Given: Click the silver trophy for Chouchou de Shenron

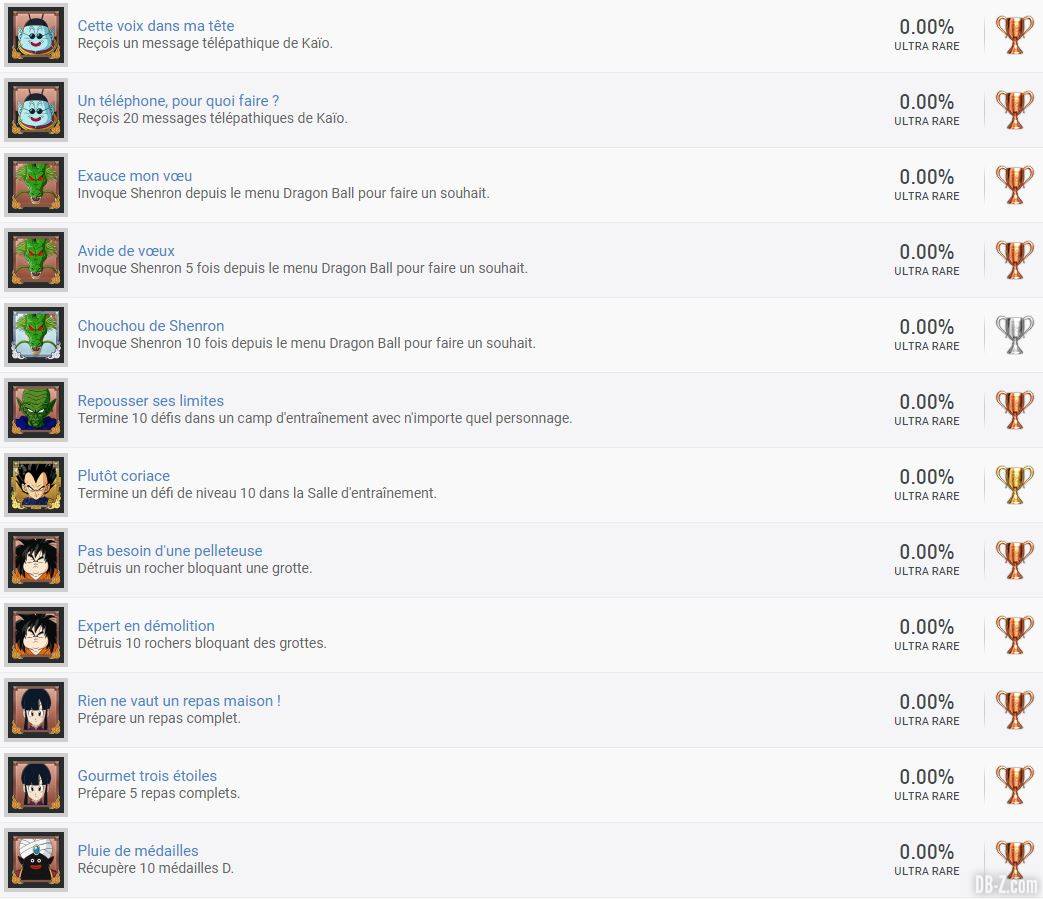Looking at the screenshot, I should point(1014,334).
